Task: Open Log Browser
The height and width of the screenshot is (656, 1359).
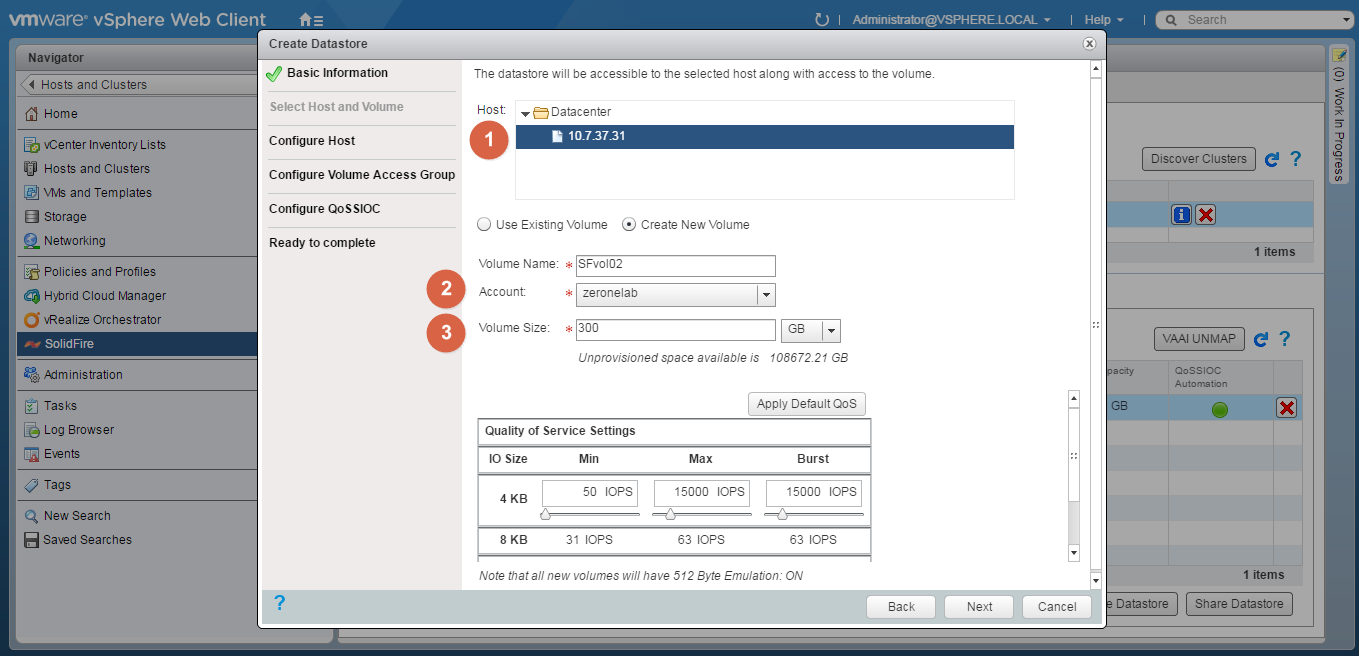Action: 79,430
